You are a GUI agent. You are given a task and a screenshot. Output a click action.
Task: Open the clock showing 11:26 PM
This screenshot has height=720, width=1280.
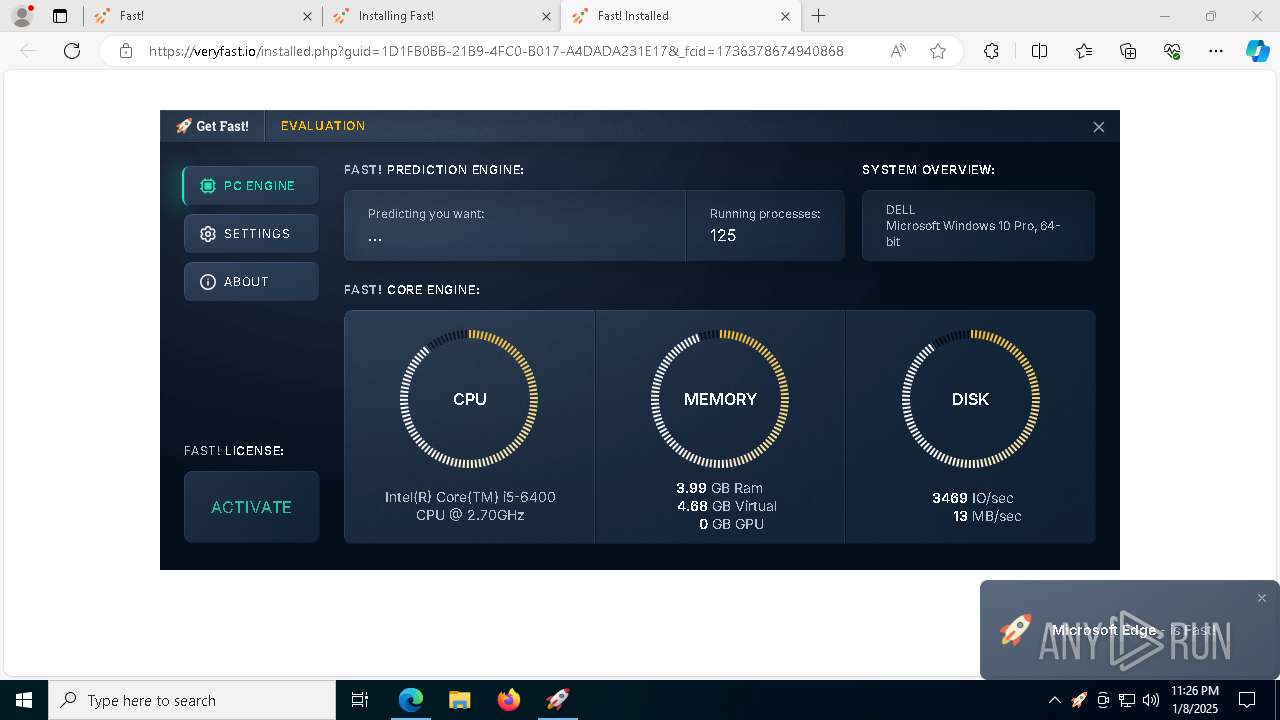[1195, 700]
